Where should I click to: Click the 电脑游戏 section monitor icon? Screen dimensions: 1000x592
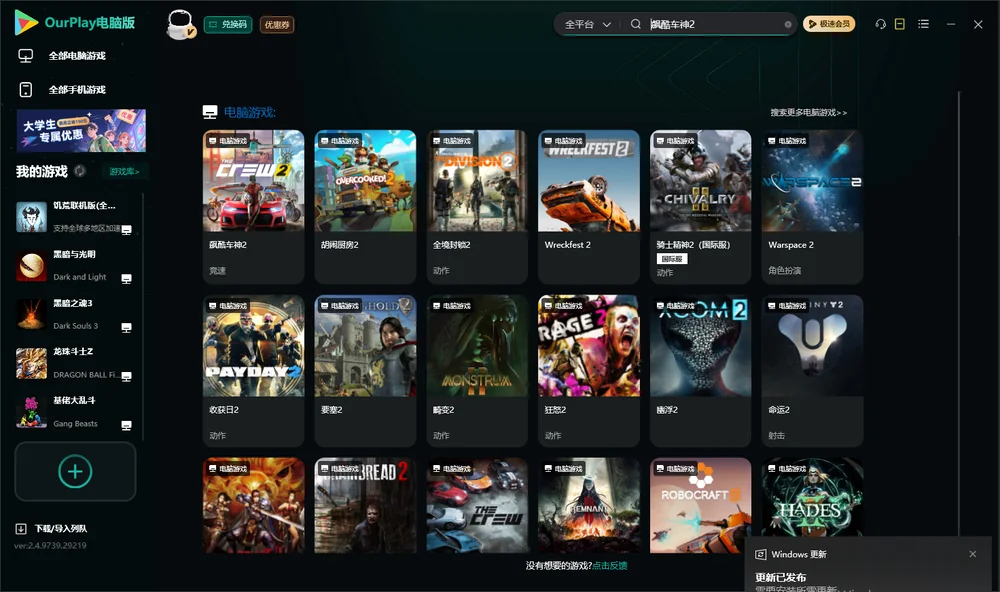210,112
